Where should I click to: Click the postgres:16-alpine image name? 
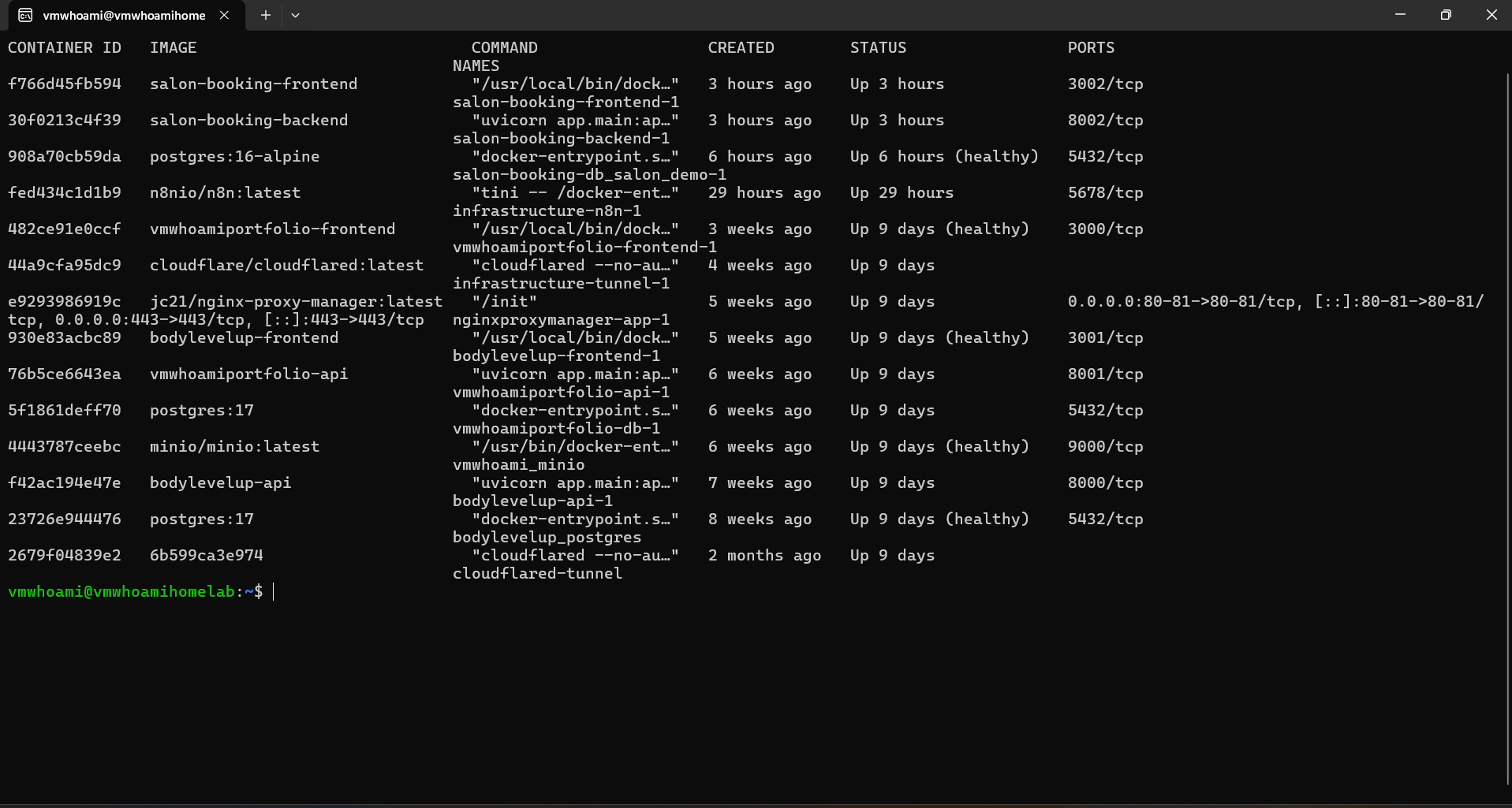tap(234, 156)
